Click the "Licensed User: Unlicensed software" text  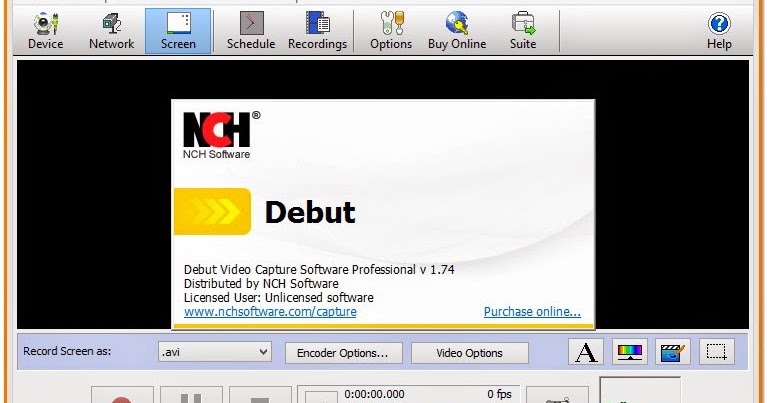[x=278, y=297]
